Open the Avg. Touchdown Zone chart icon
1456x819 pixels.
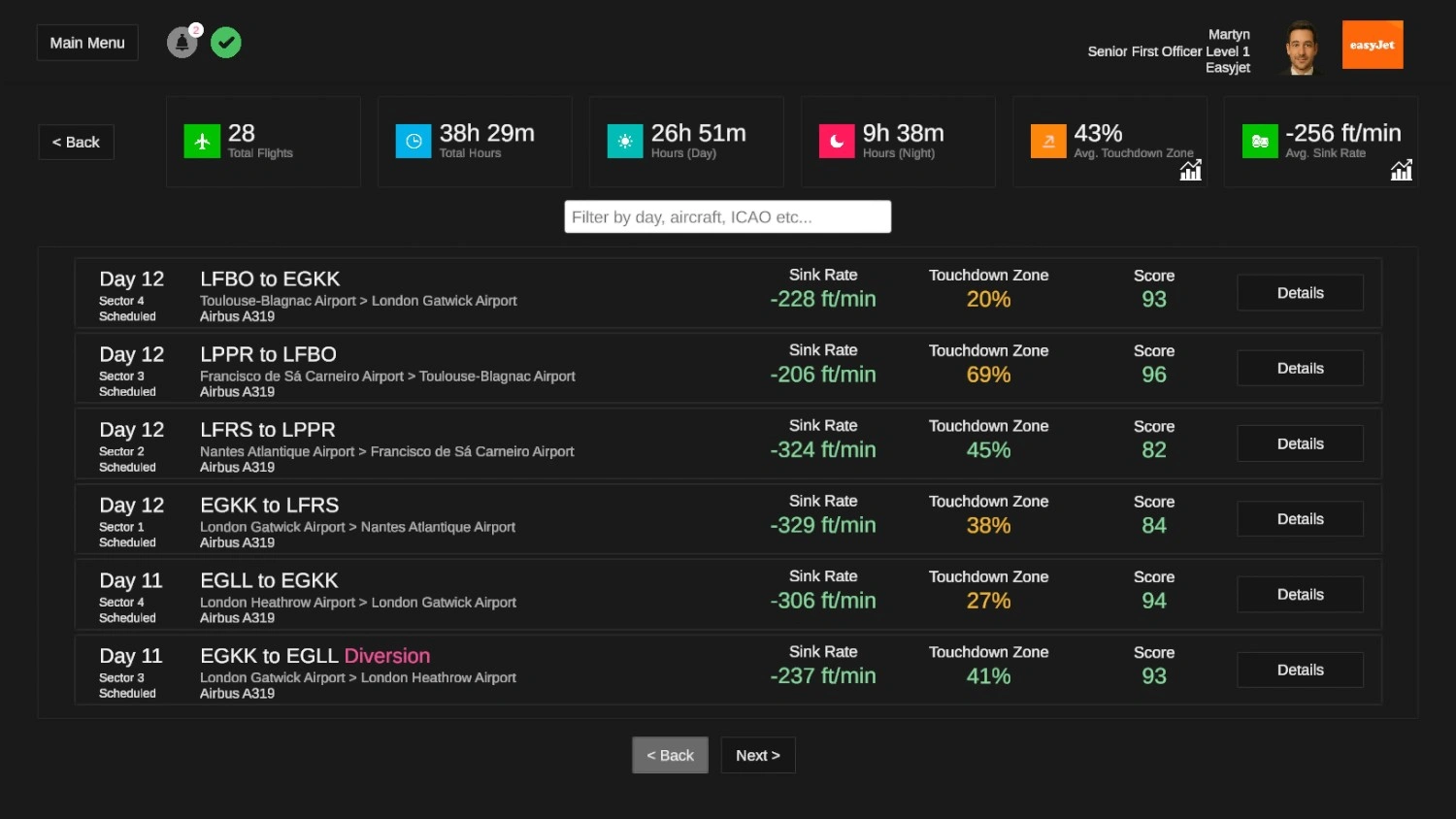coord(1190,171)
